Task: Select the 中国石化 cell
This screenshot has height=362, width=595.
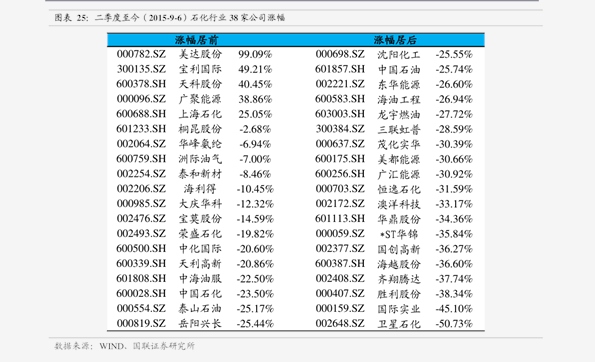Action: point(200,293)
